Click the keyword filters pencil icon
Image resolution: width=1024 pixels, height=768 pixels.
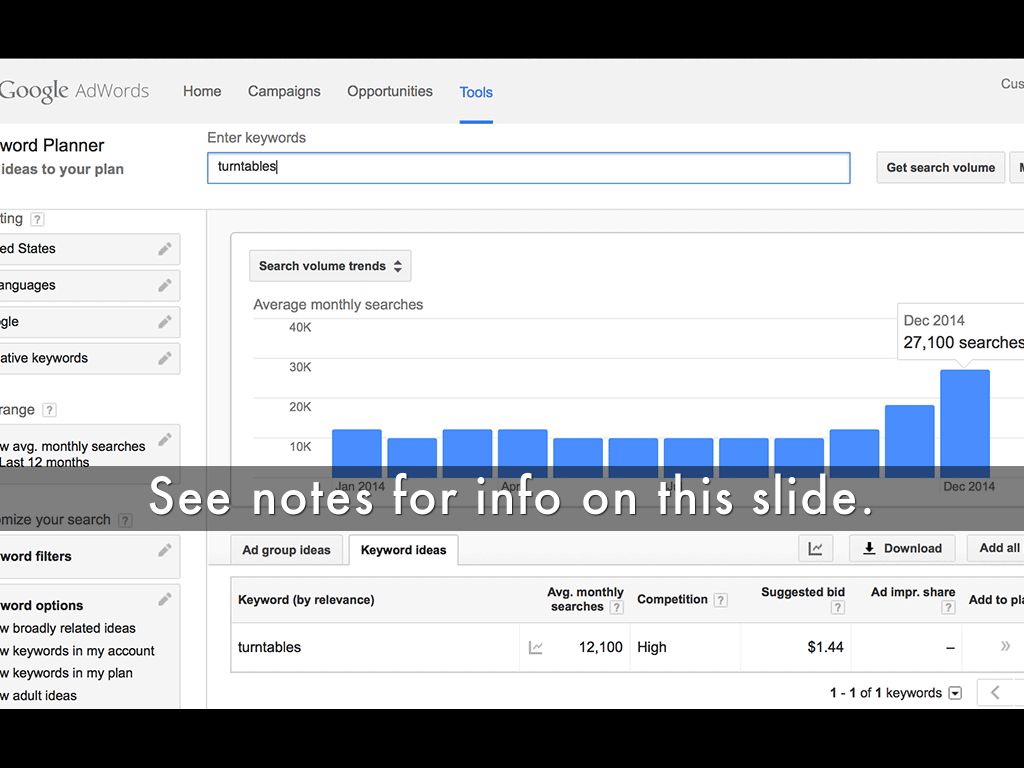click(x=165, y=550)
